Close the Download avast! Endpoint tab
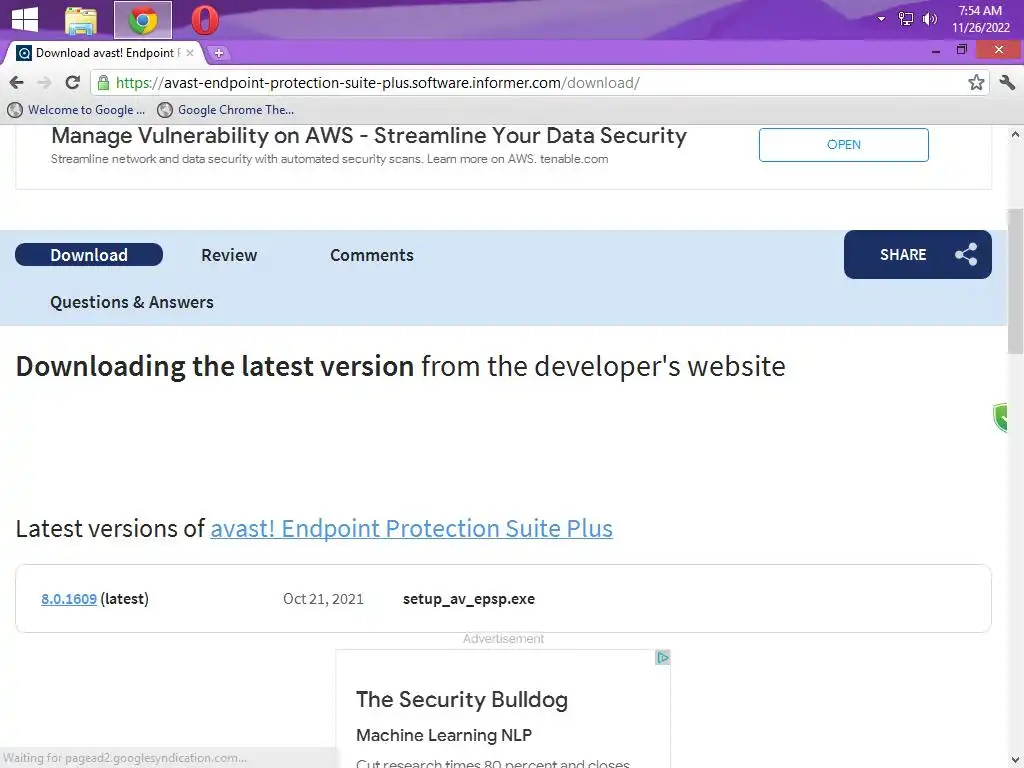 [x=189, y=53]
